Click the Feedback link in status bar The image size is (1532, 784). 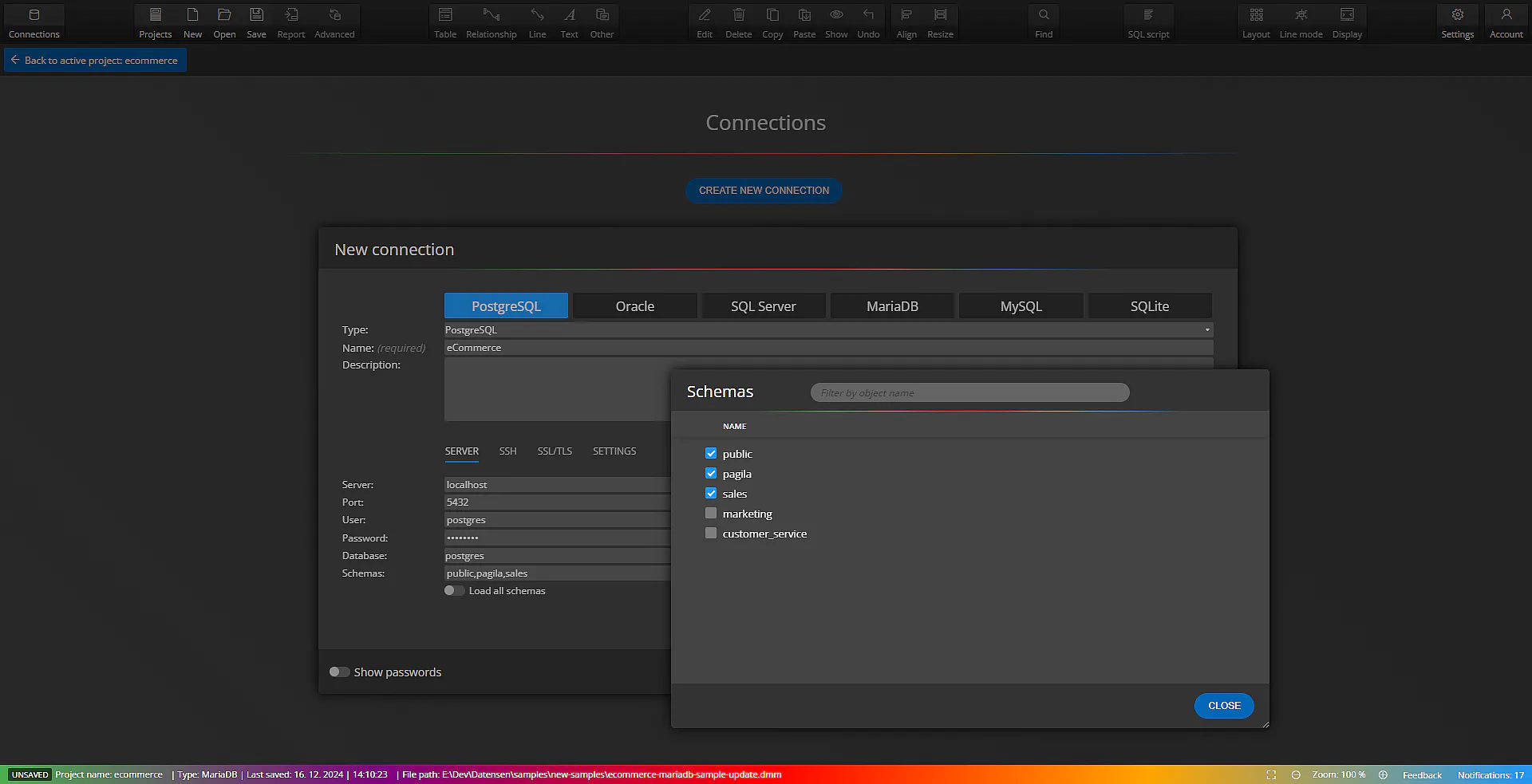(x=1422, y=774)
